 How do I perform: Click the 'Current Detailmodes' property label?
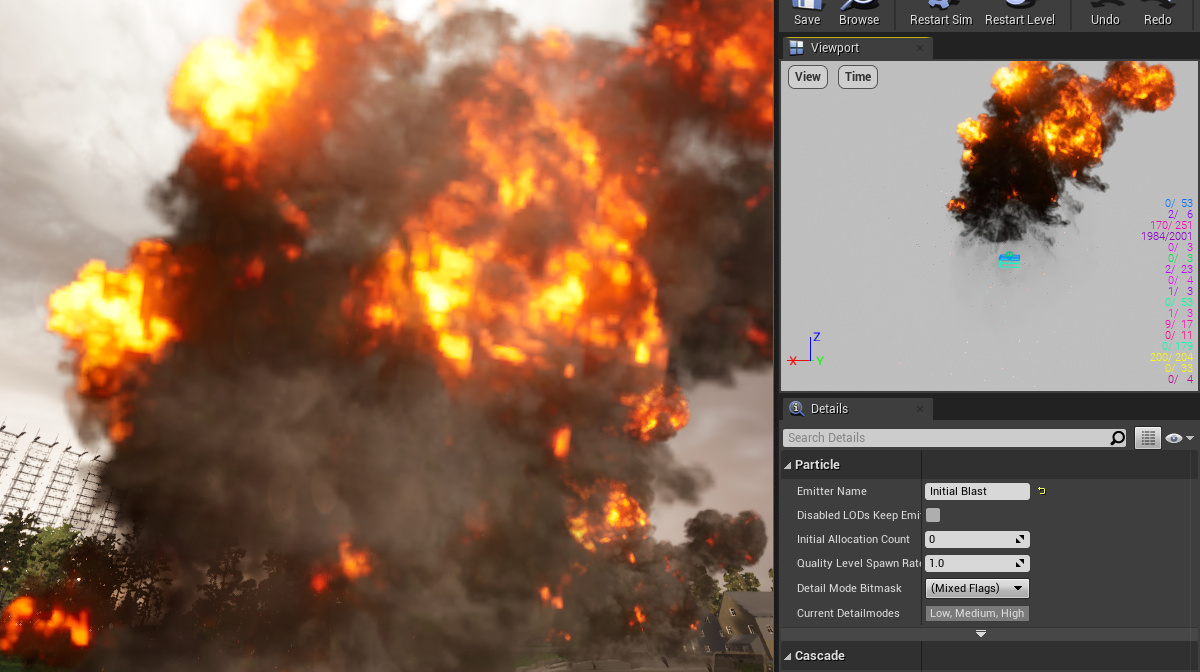pos(848,613)
